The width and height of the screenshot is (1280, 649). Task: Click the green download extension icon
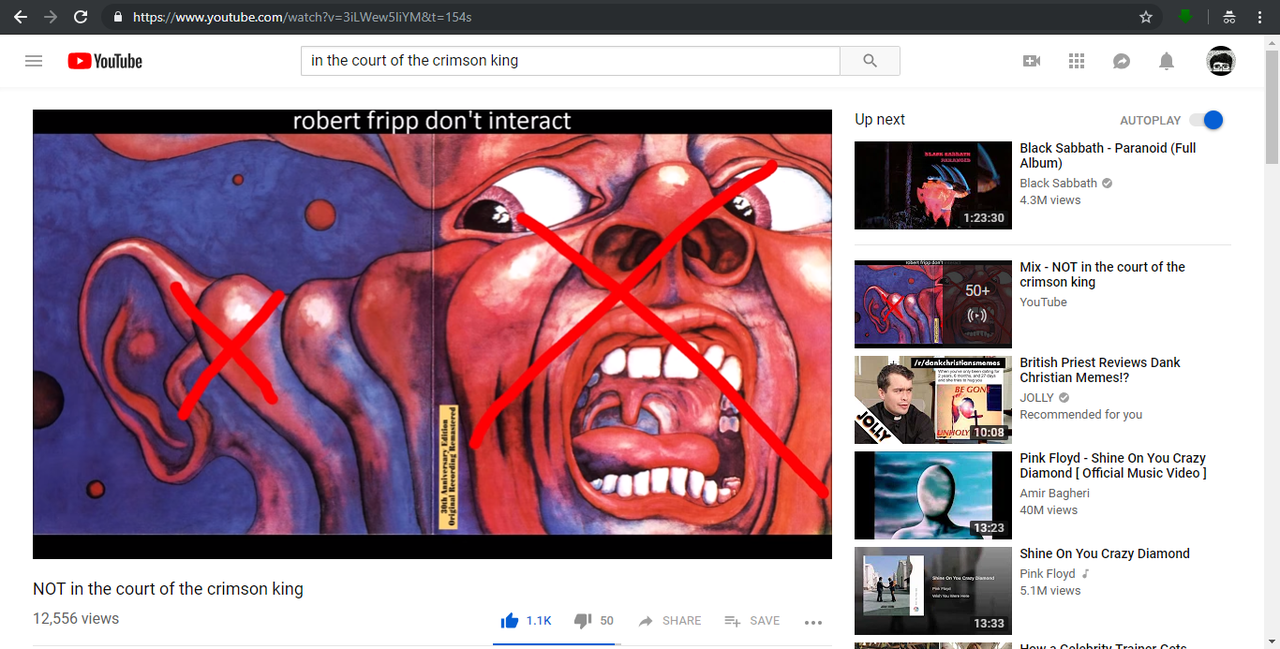click(1186, 17)
